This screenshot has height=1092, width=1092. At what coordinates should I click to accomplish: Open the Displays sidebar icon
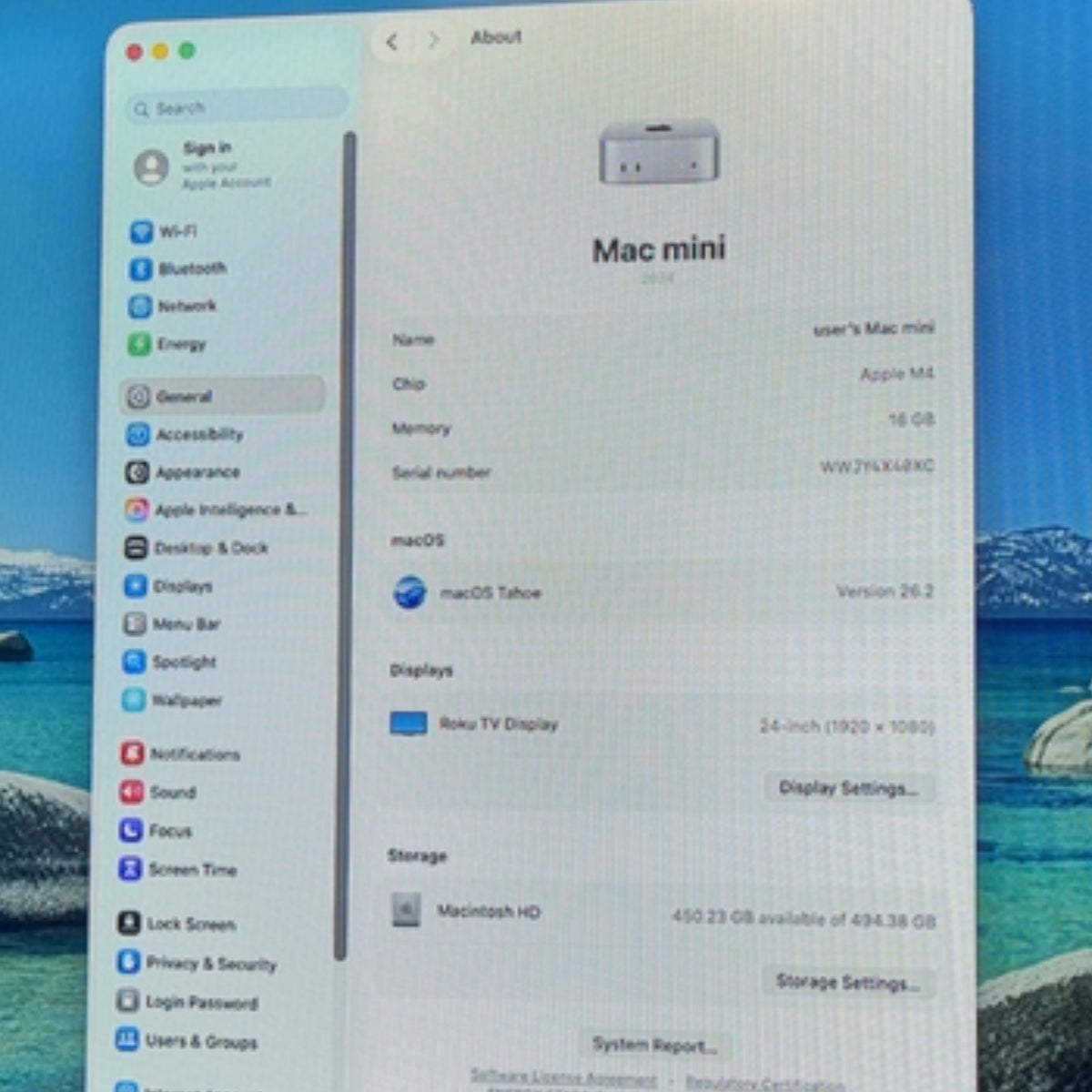[135, 585]
